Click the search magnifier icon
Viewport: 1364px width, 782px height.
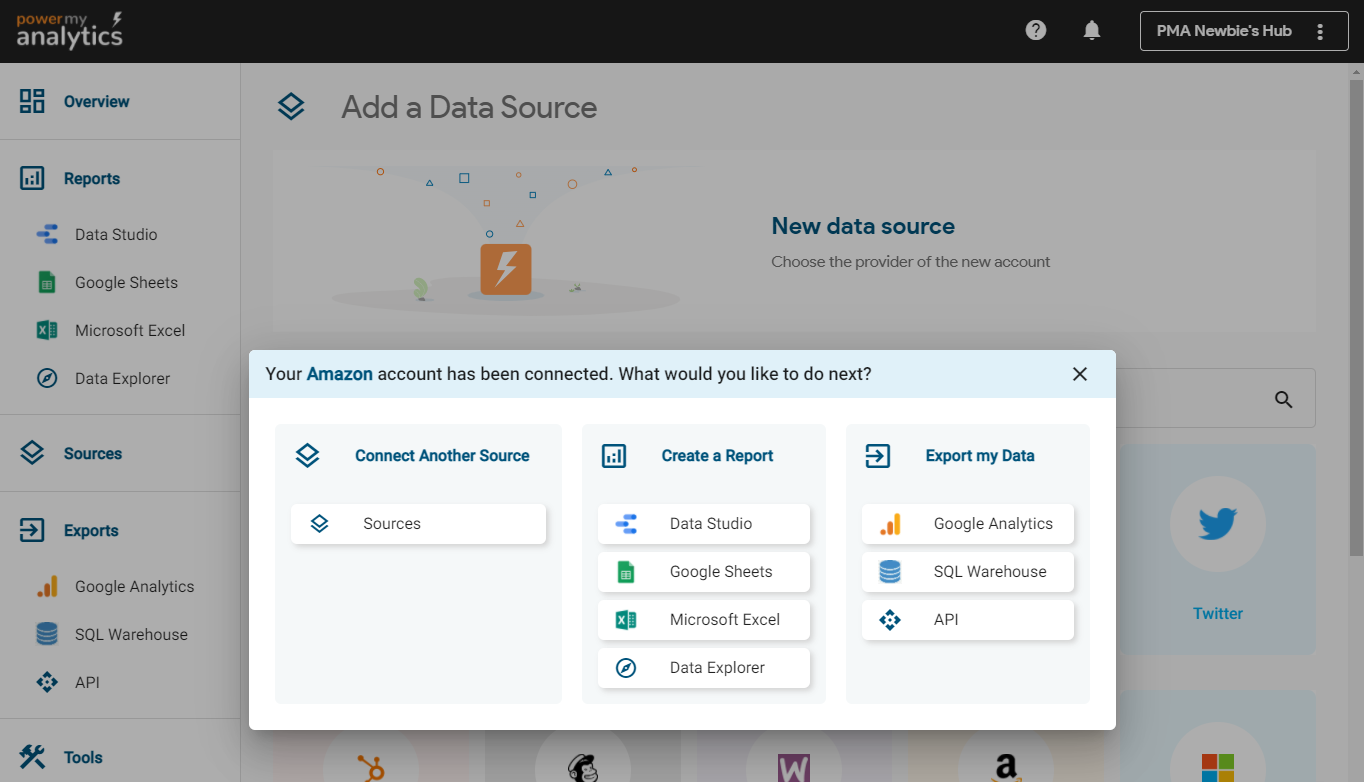[x=1284, y=399]
